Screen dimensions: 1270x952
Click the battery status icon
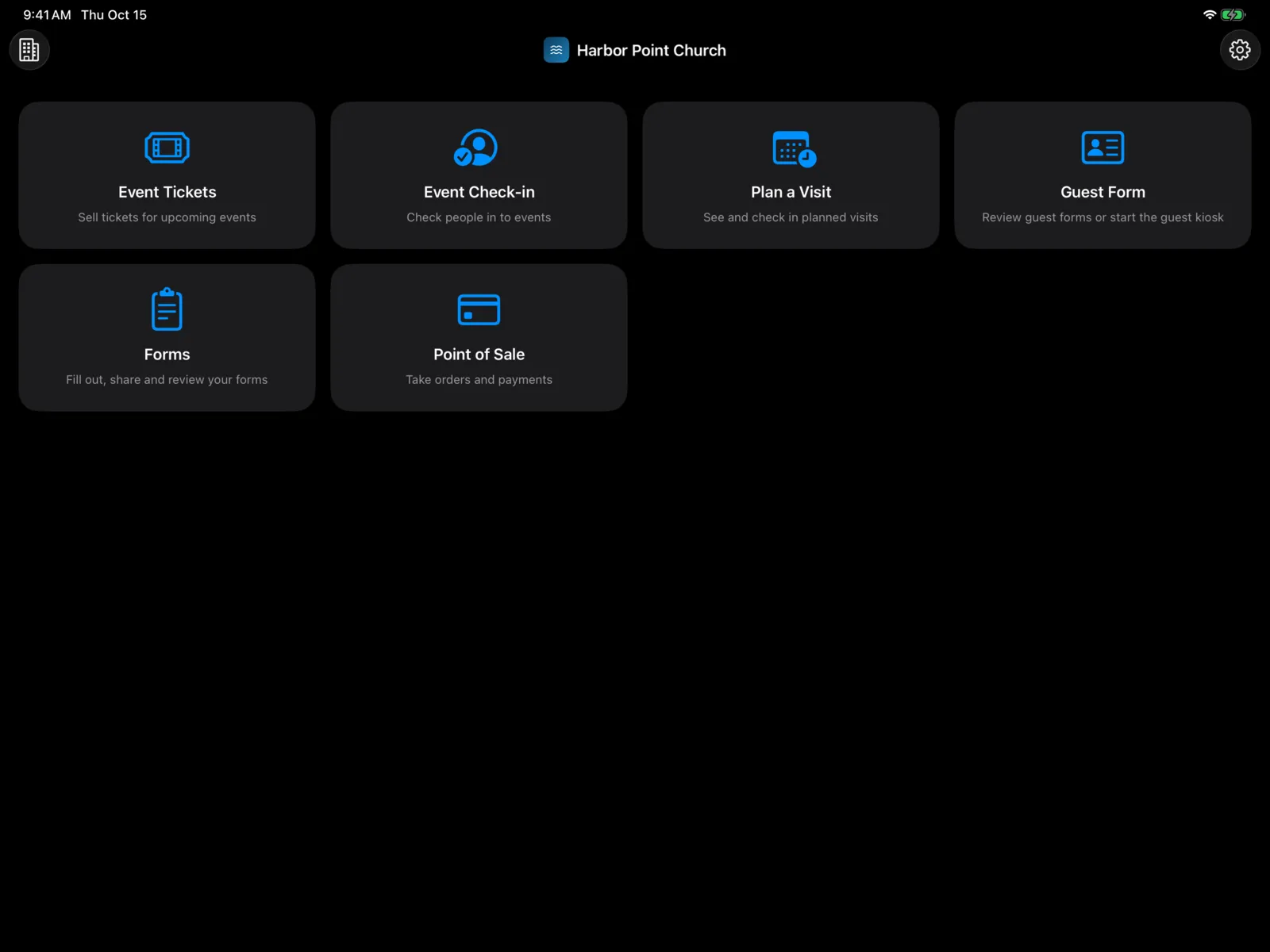(x=1233, y=15)
